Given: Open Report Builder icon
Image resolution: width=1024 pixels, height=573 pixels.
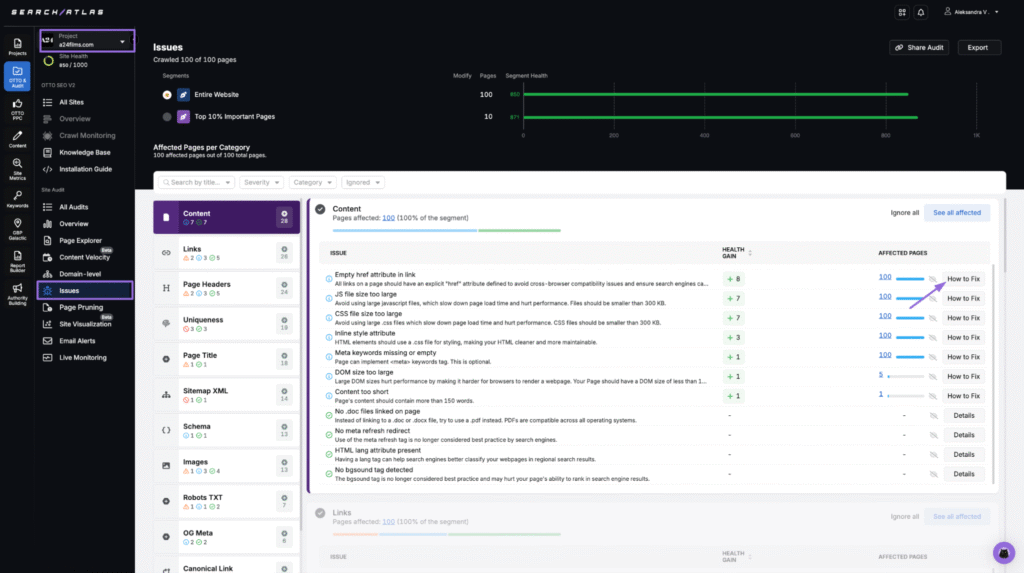Looking at the screenshot, I should tap(17, 261).
